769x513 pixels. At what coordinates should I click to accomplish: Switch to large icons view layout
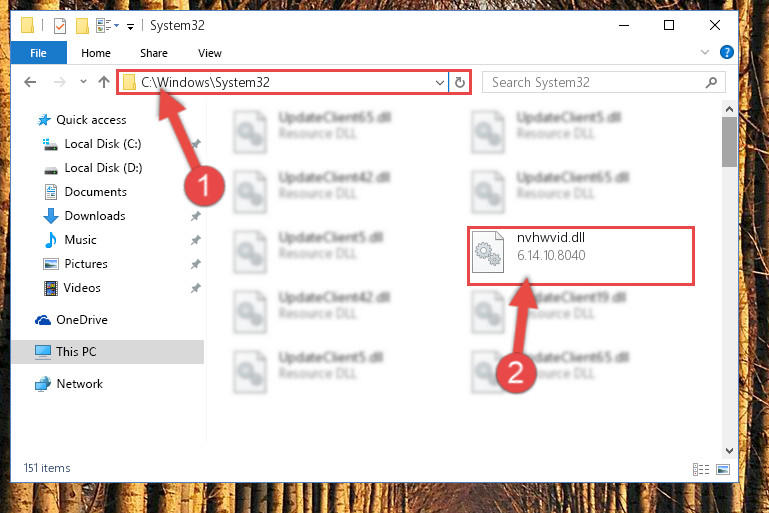723,469
